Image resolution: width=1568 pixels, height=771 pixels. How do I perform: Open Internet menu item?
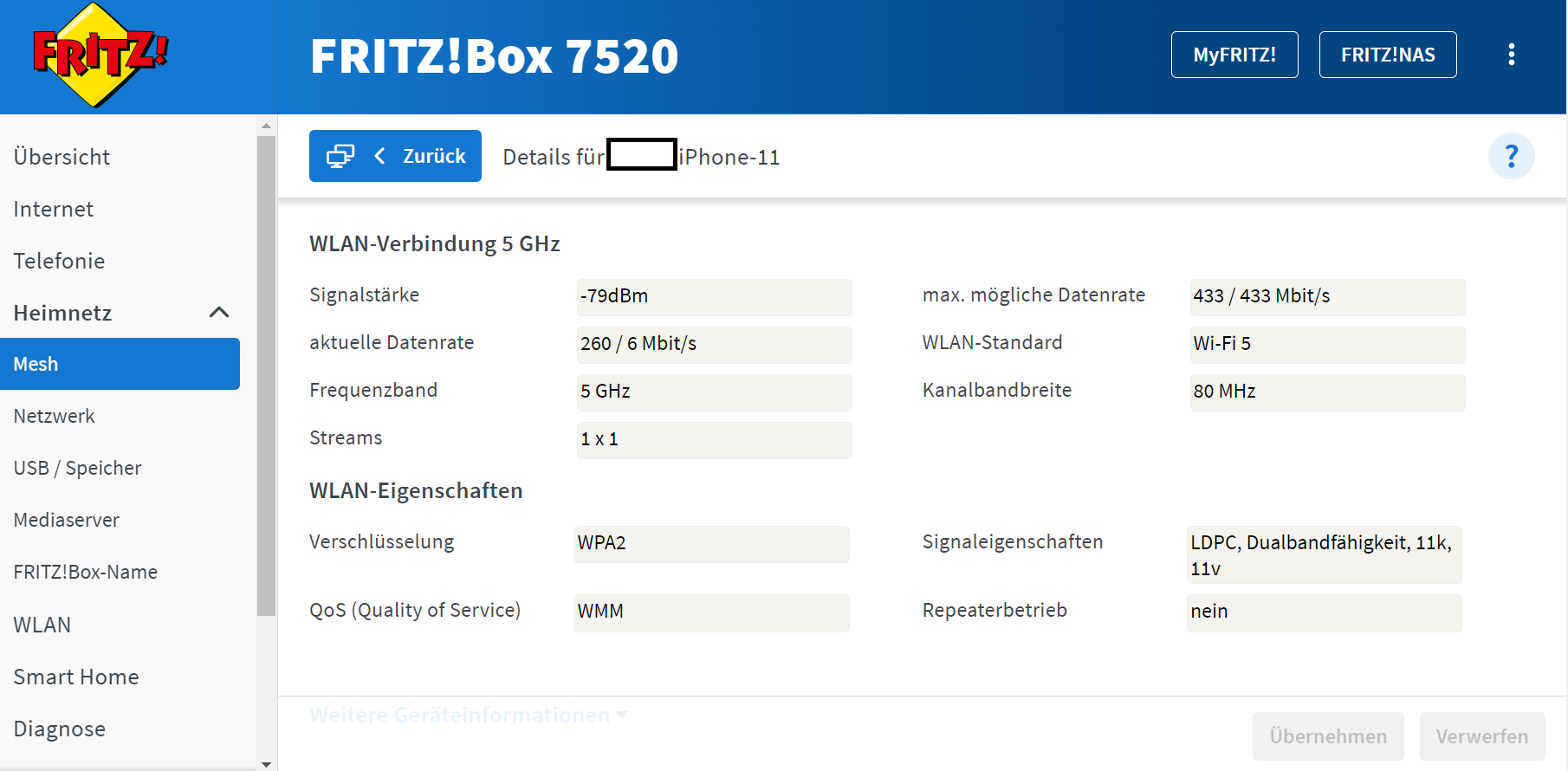[x=53, y=209]
